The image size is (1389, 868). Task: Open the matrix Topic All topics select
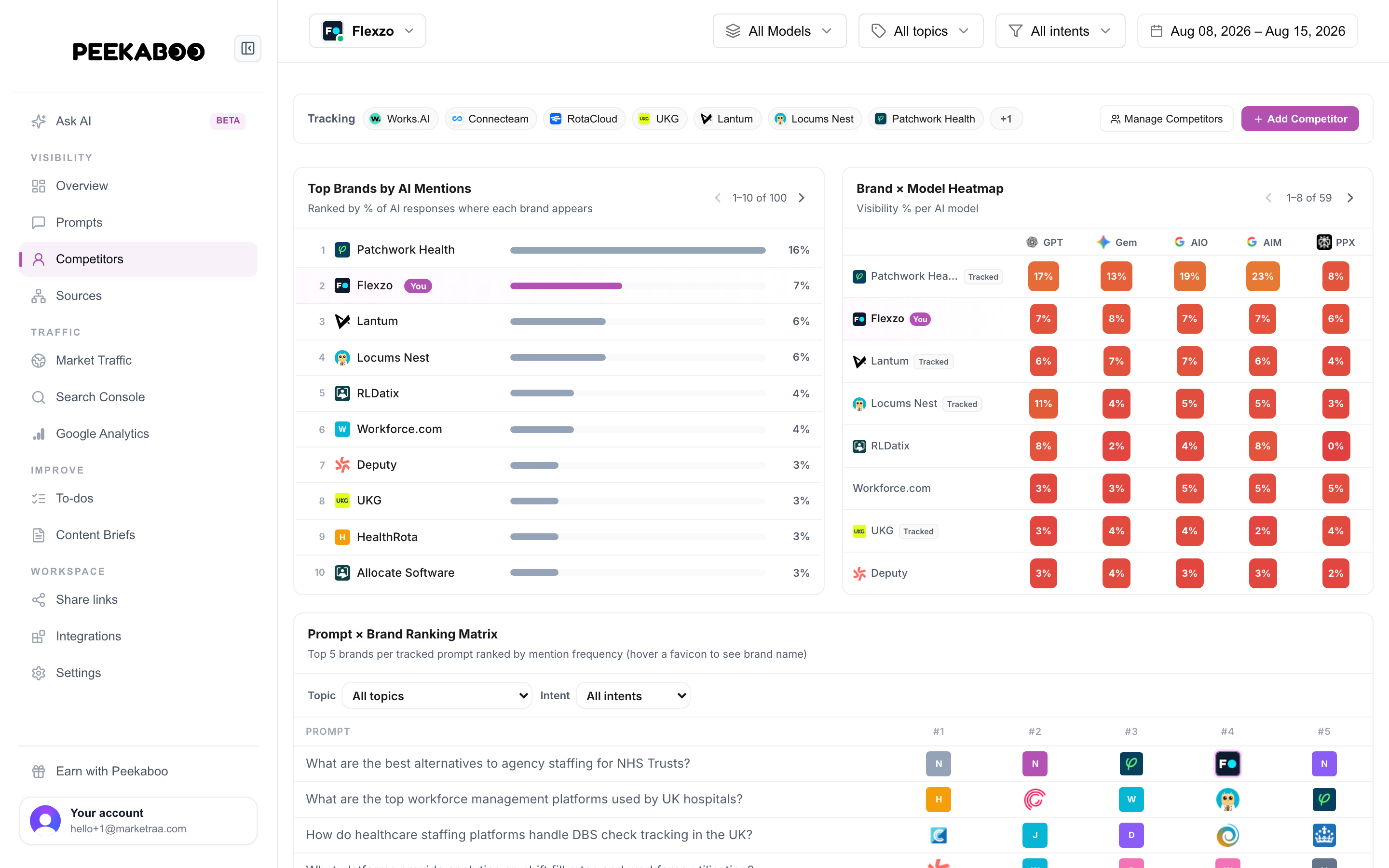(437, 696)
